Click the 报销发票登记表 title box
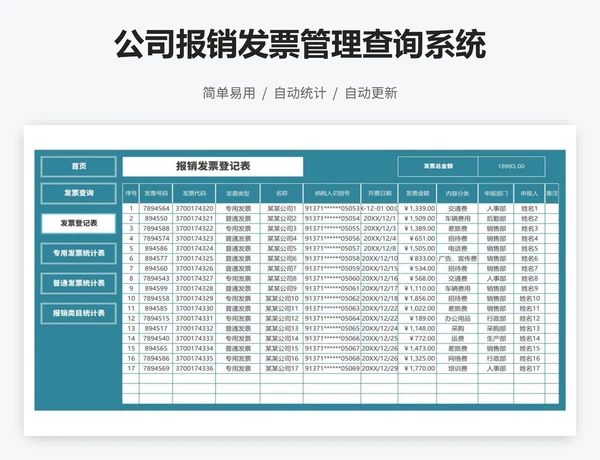The height and width of the screenshot is (460, 600). point(213,166)
